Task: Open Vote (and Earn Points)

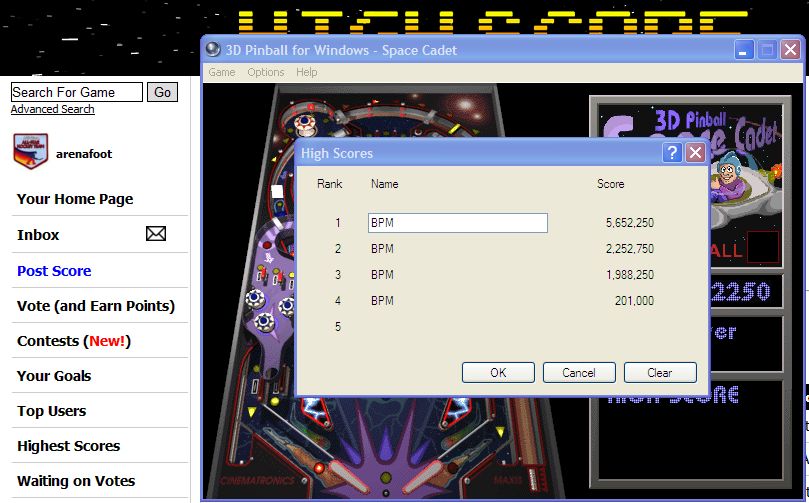Action: pyautogui.click(x=96, y=306)
